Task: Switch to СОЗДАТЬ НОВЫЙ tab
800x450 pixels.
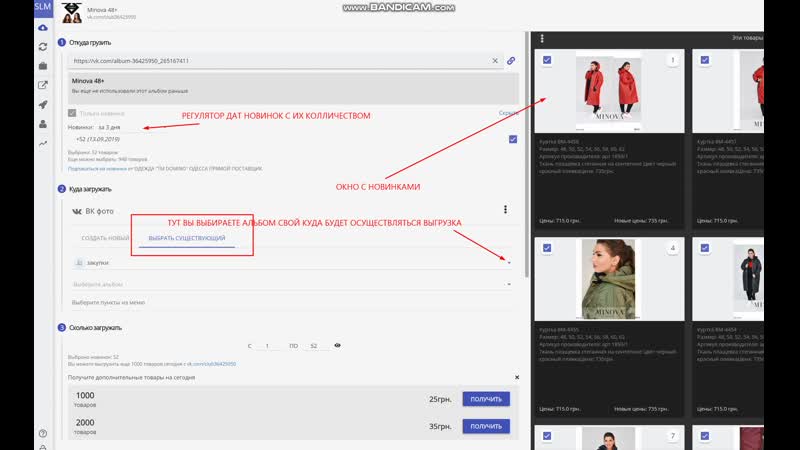Action: click(x=105, y=237)
